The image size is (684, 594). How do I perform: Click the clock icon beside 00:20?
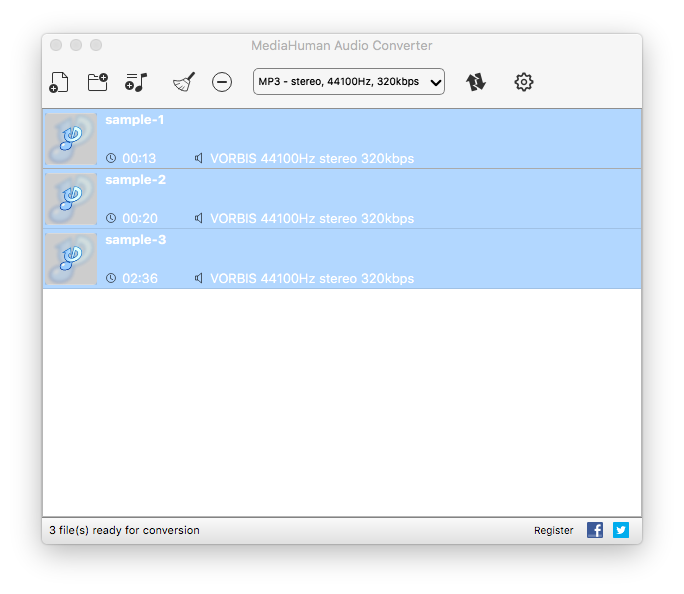point(111,218)
